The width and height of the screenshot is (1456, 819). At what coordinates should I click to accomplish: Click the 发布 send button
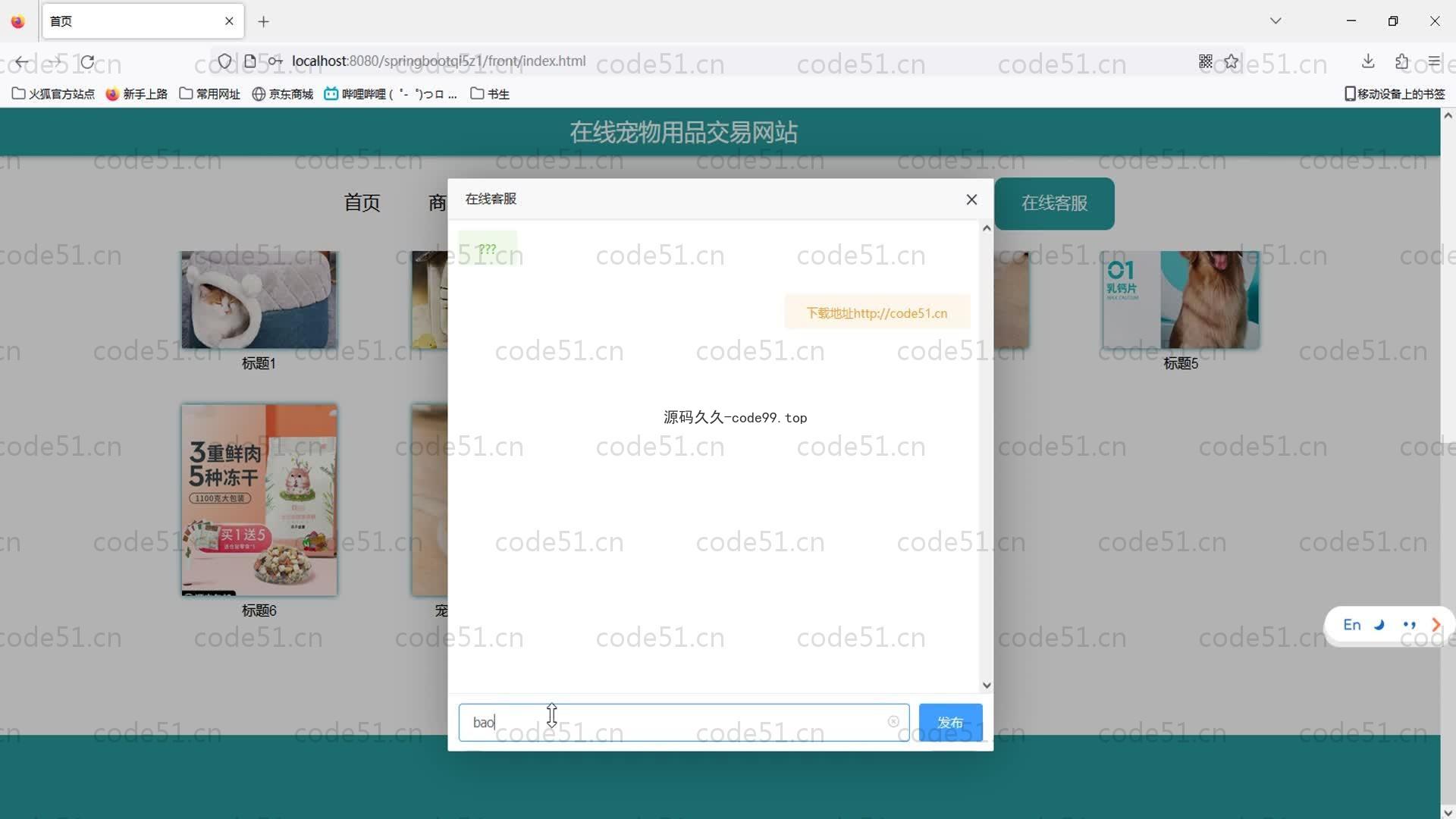pos(950,722)
